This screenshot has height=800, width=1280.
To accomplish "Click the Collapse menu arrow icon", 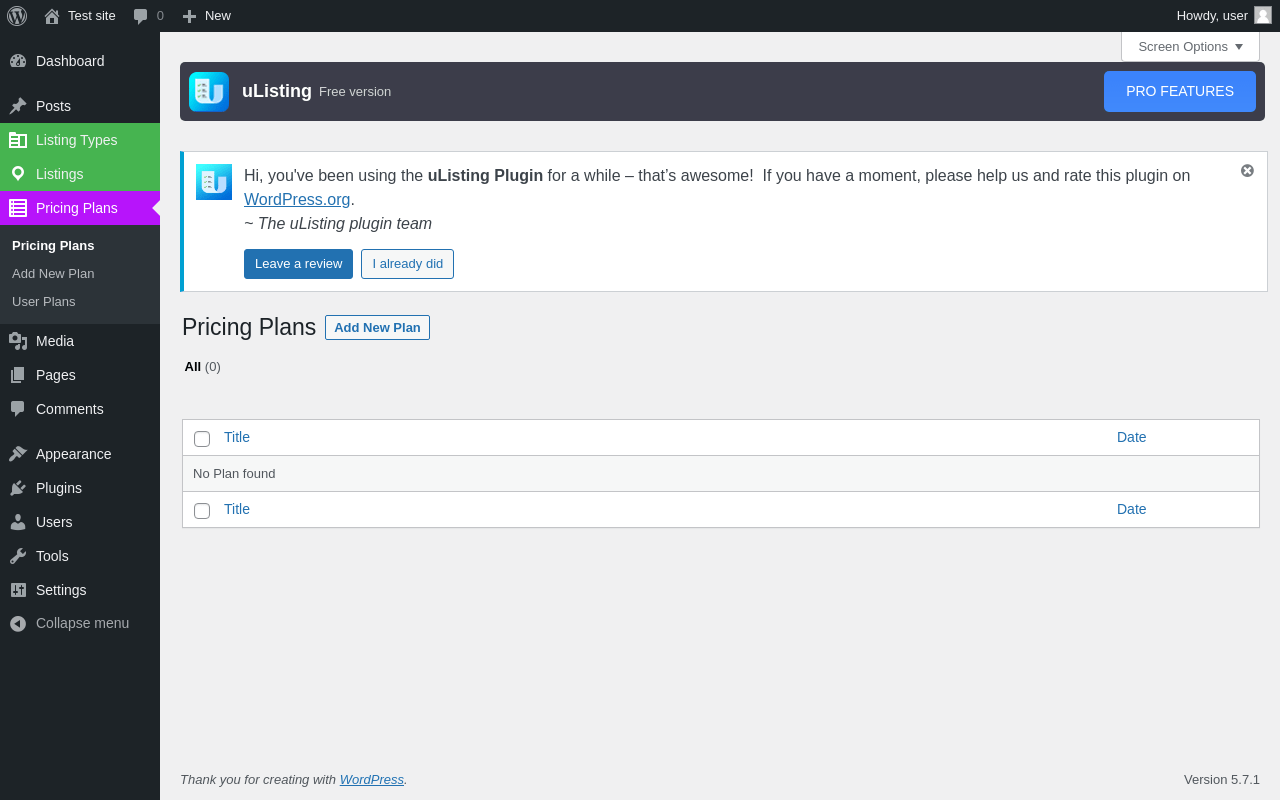I will (18, 623).
